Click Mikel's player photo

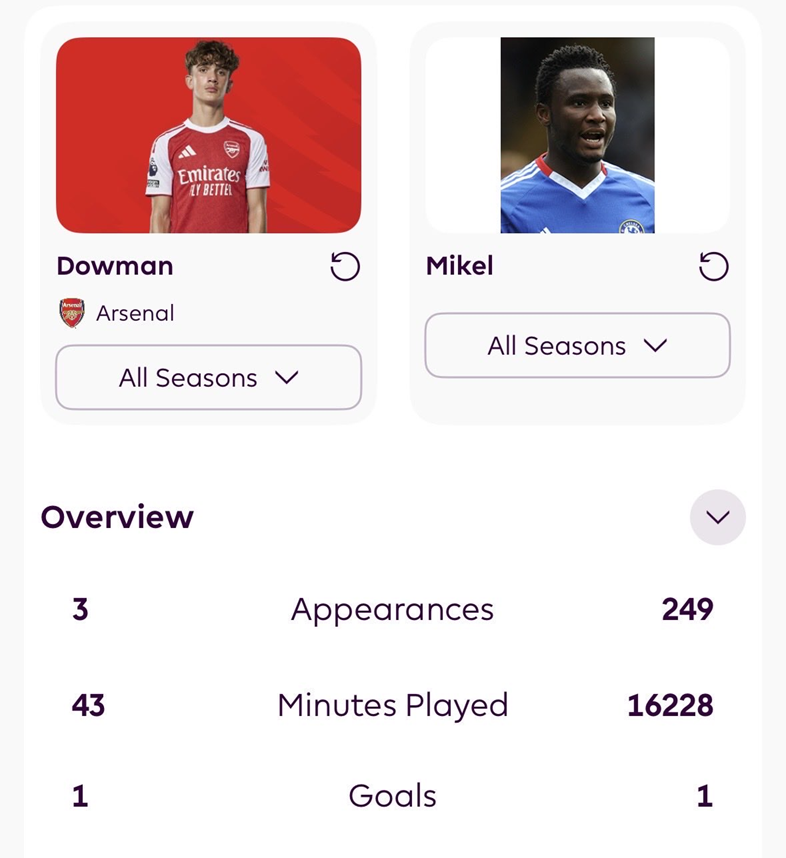coord(577,135)
